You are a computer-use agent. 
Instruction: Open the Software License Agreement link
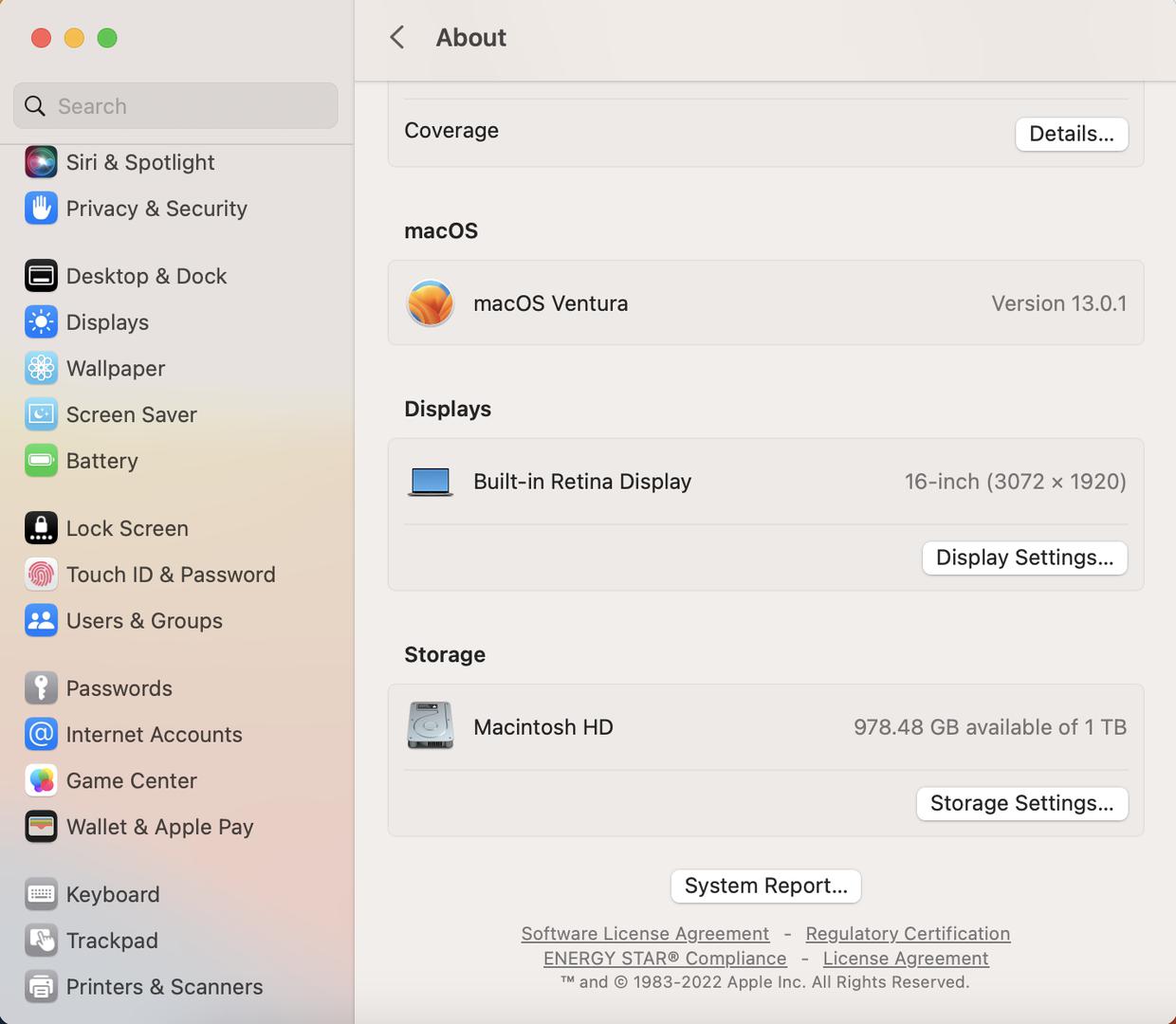(645, 934)
